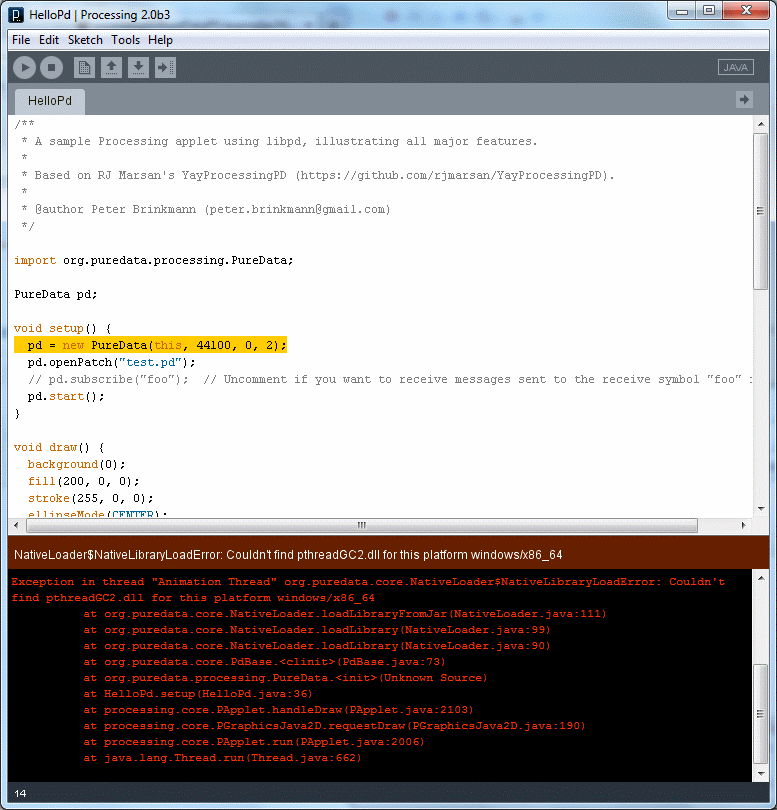Click the '@author Peter Brinkmann' comment line

(206, 209)
